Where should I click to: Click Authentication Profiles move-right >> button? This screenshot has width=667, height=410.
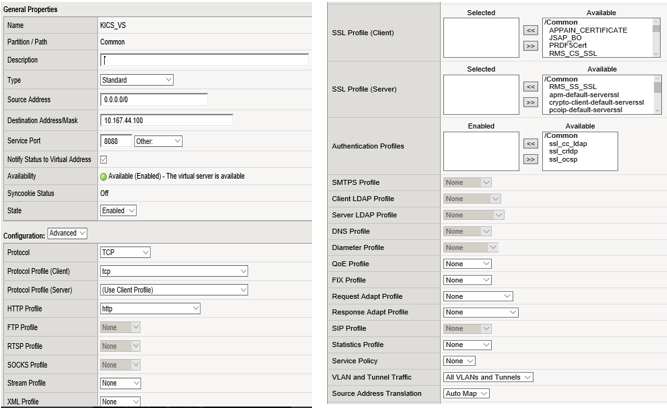(x=530, y=158)
